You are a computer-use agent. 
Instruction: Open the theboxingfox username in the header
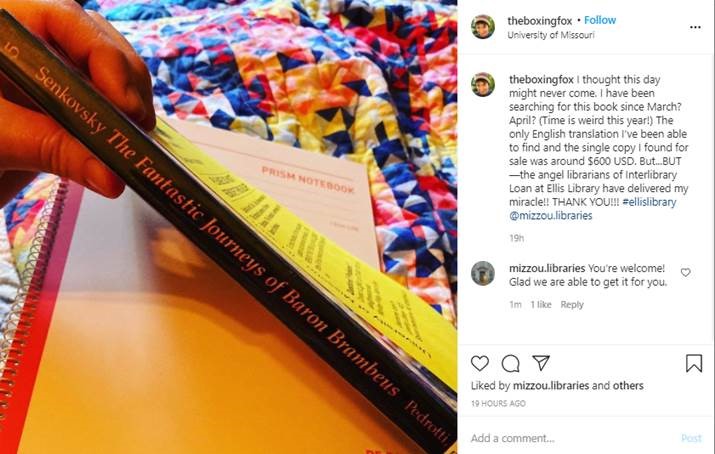539,21
